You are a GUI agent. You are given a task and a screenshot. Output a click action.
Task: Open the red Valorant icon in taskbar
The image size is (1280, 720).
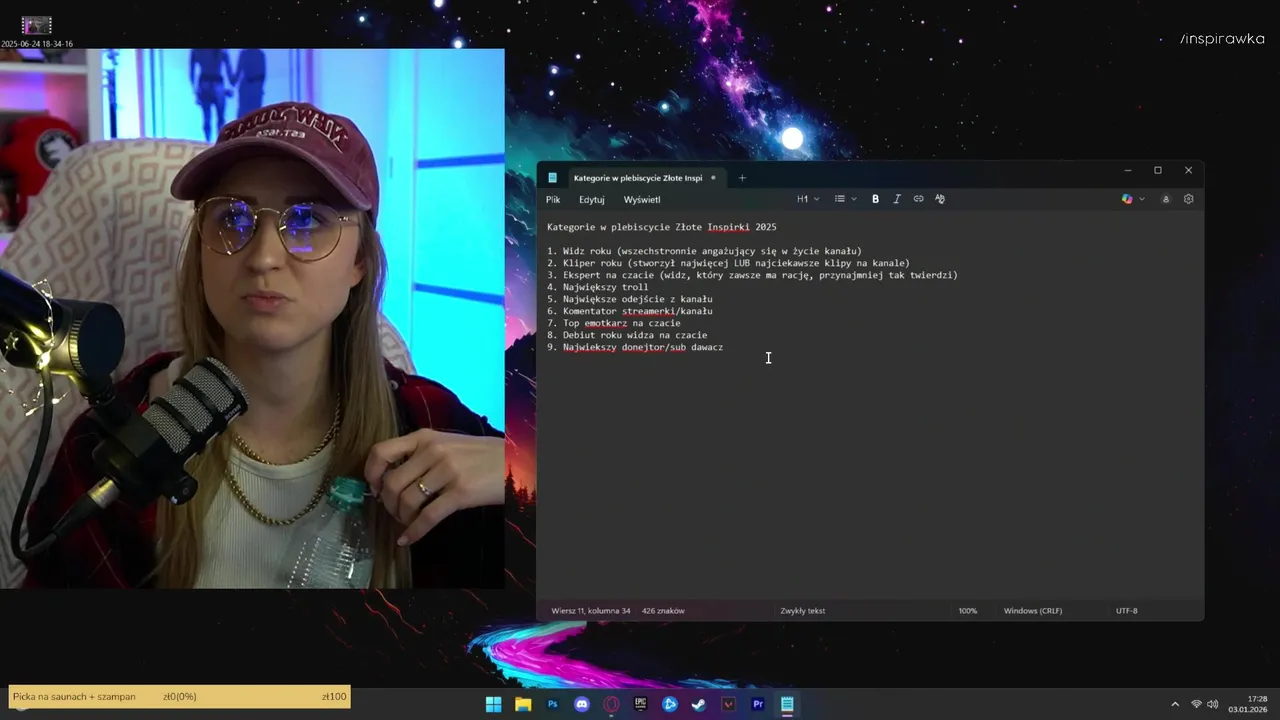pos(729,704)
